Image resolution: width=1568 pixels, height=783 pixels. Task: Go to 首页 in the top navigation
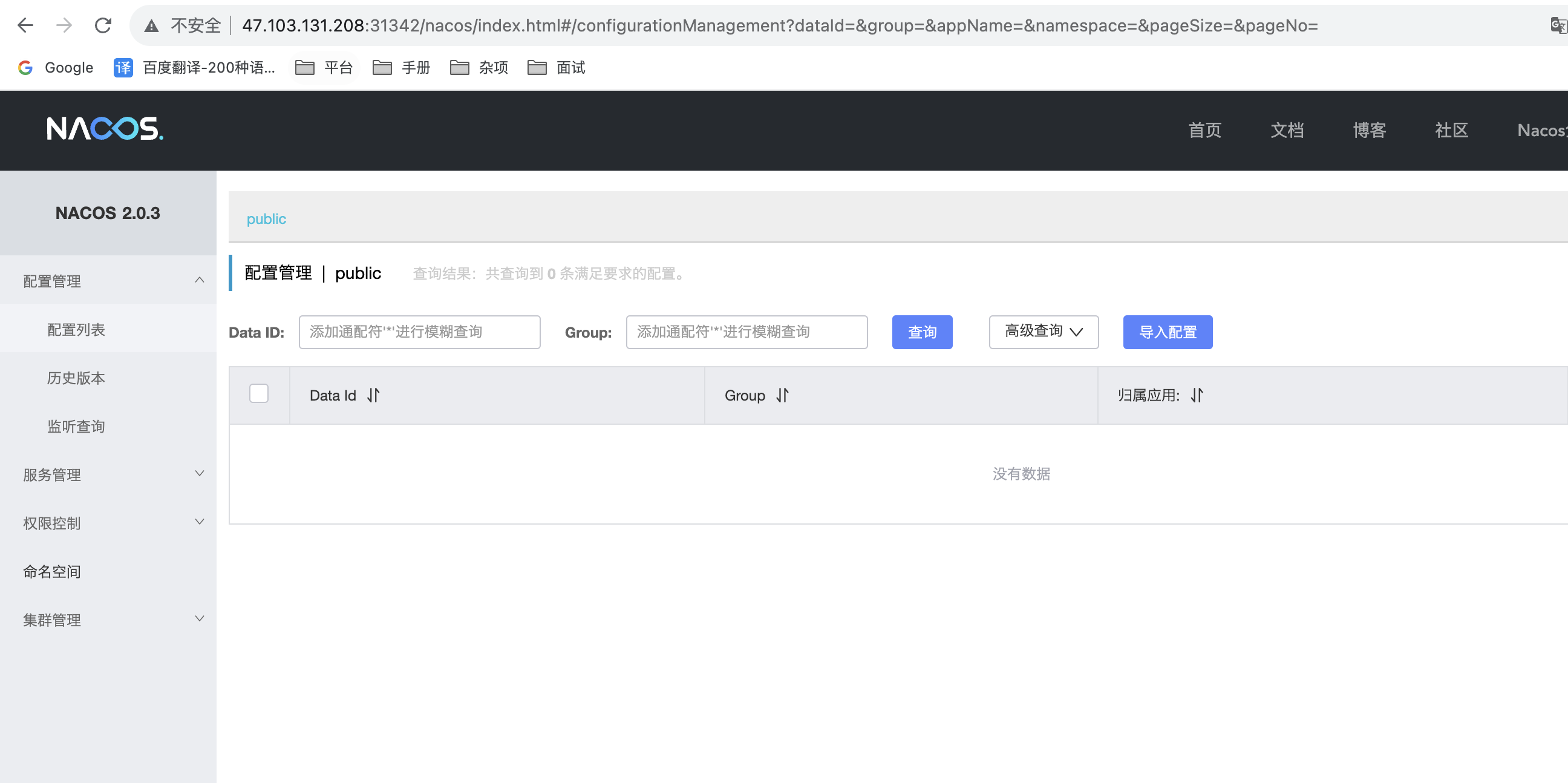coord(1204,130)
